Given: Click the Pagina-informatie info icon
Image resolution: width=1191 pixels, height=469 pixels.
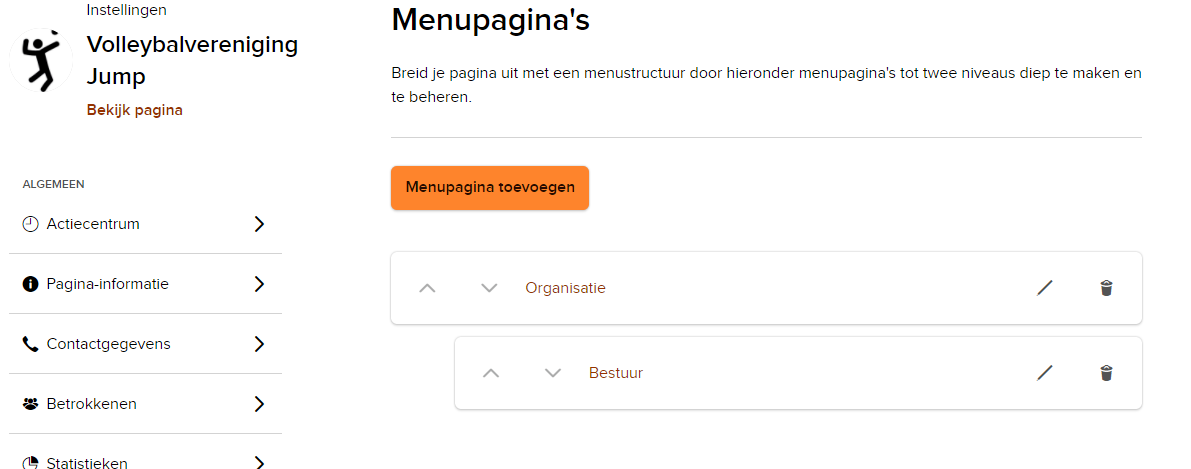Looking at the screenshot, I should pos(30,284).
